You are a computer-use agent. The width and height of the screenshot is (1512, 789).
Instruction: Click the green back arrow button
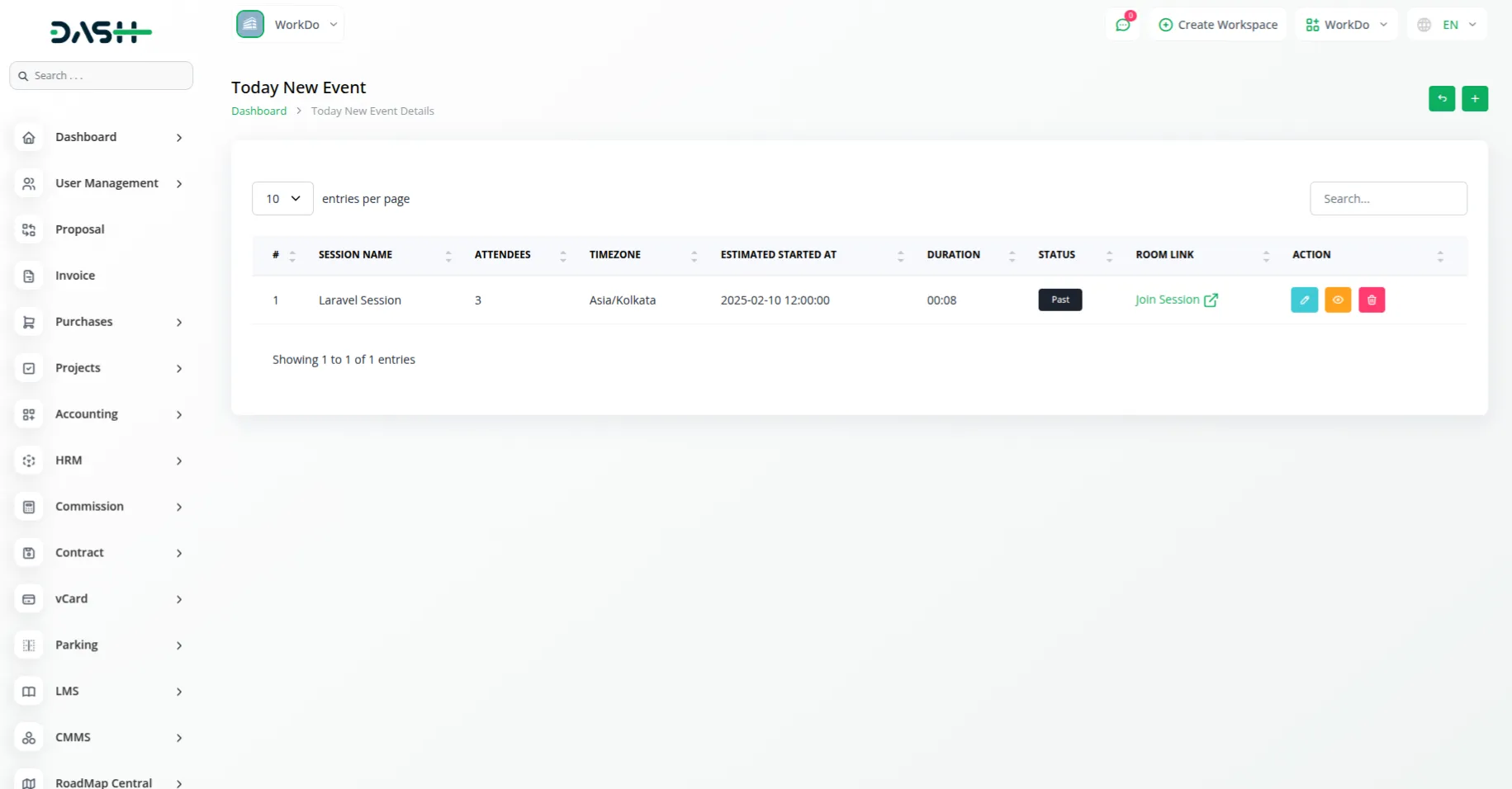pyautogui.click(x=1442, y=98)
